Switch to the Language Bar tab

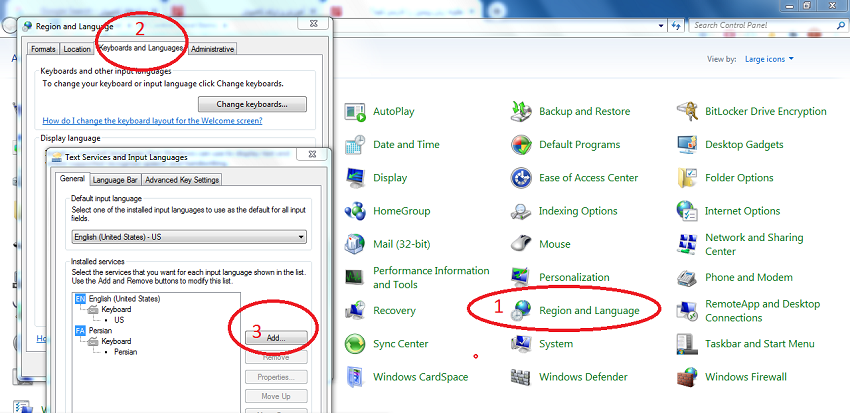[x=115, y=180]
